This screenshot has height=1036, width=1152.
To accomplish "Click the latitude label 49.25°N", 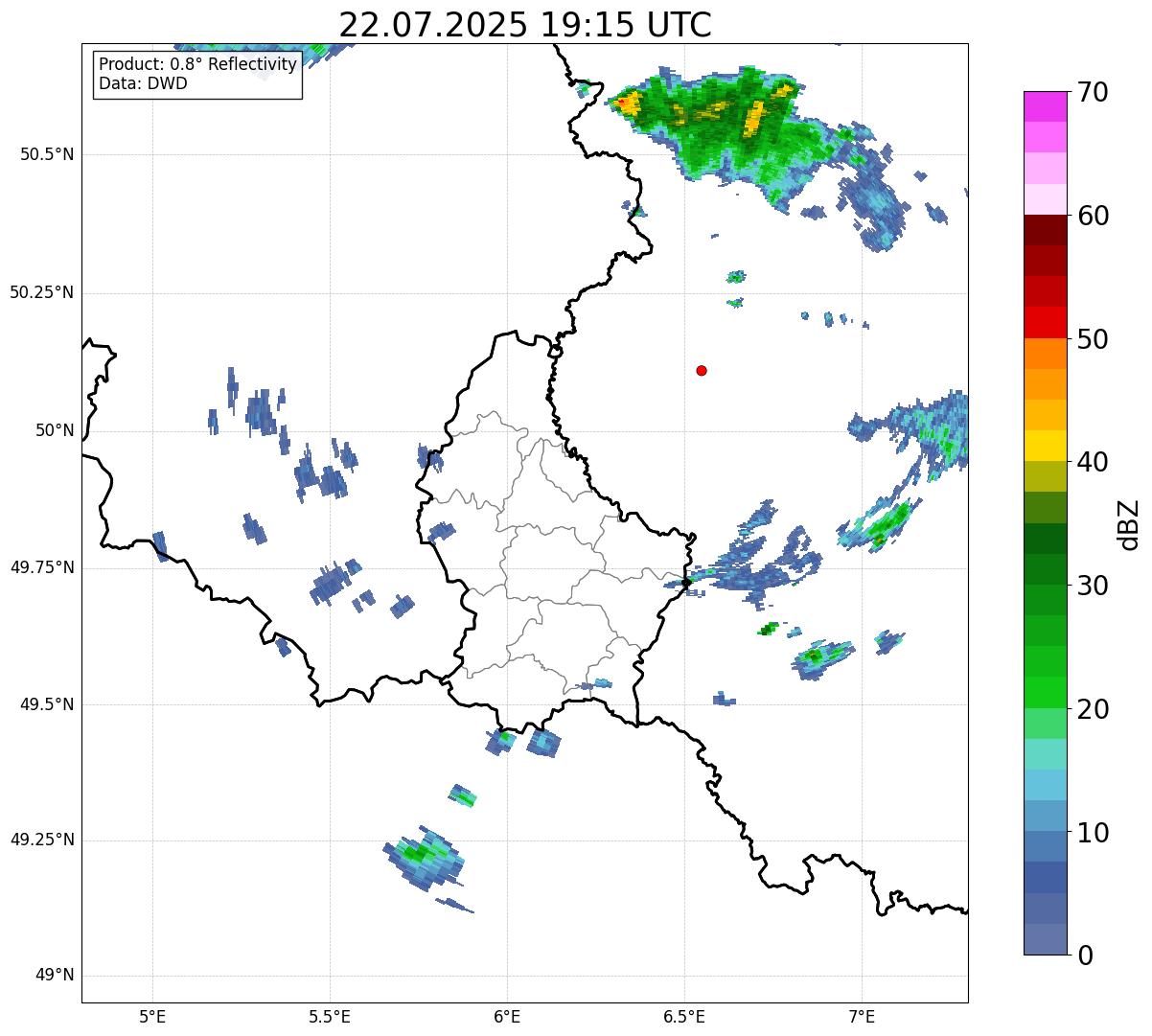I will (42, 840).
